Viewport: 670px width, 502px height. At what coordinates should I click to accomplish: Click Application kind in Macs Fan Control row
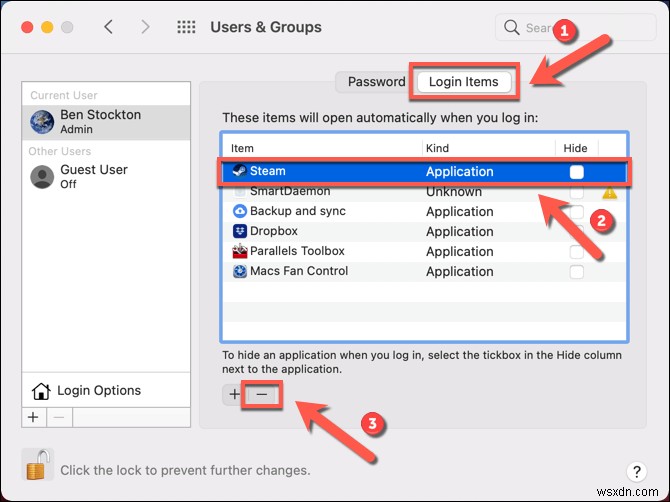(460, 272)
